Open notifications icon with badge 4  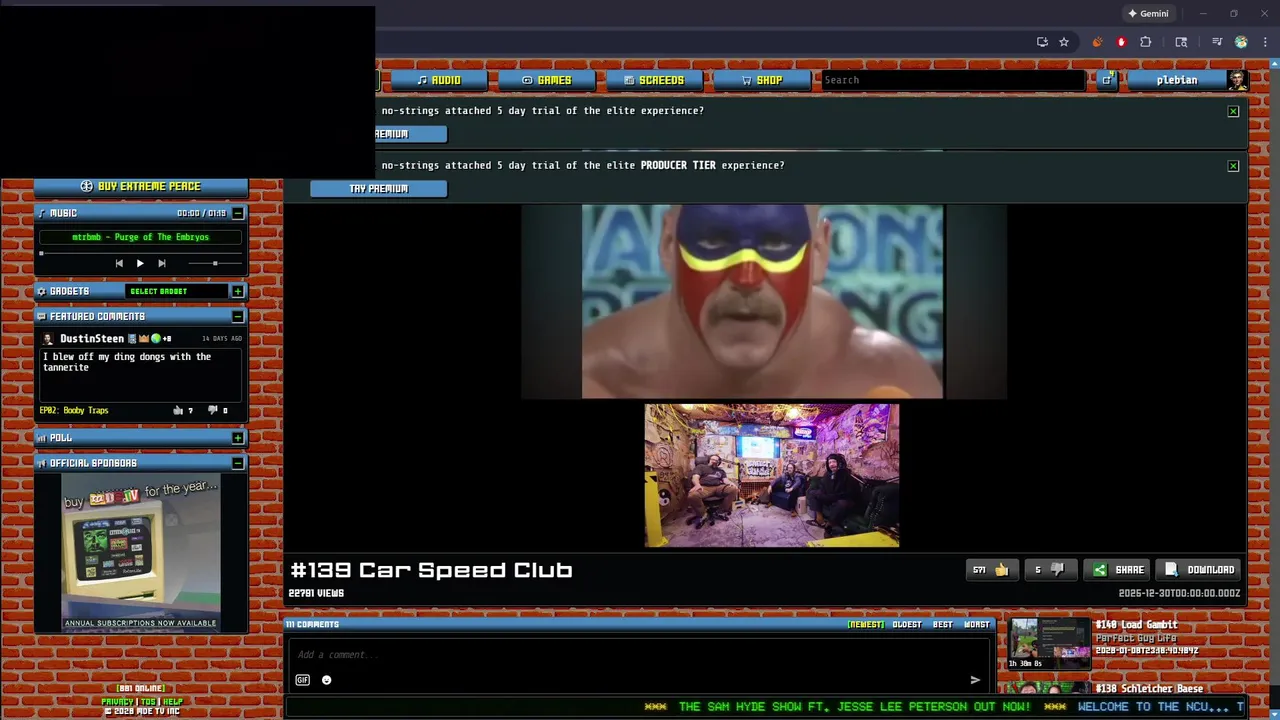tap(1107, 80)
